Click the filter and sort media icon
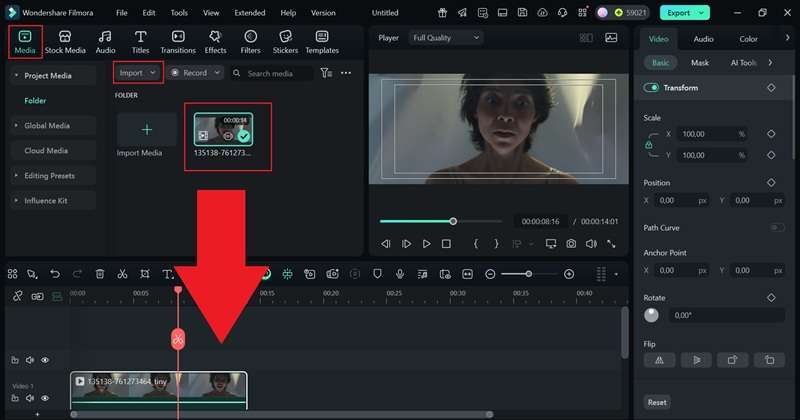This screenshot has width=800, height=420. click(x=326, y=73)
